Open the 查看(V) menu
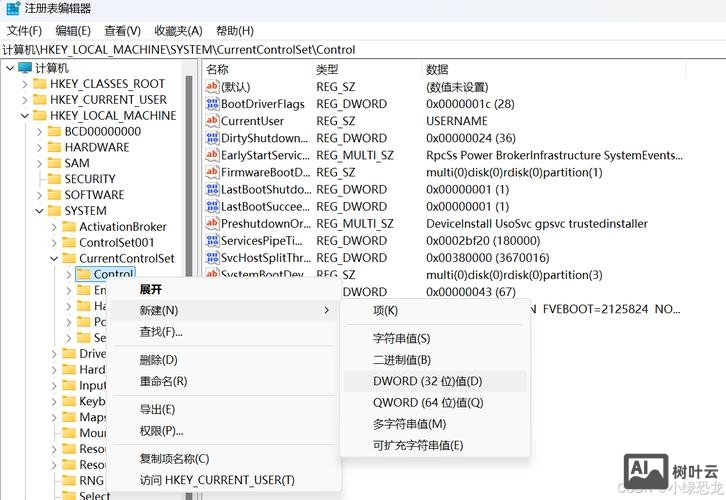 tap(122, 31)
